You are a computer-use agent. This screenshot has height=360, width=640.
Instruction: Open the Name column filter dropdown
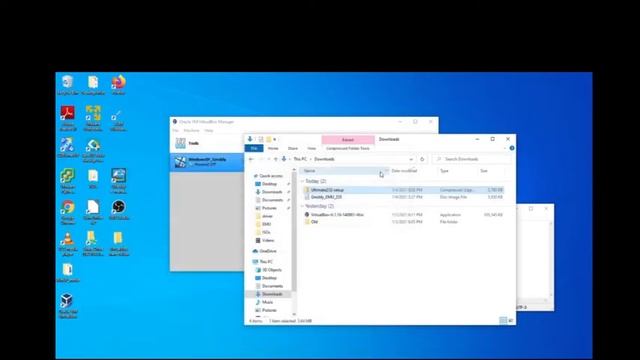[x=386, y=171]
